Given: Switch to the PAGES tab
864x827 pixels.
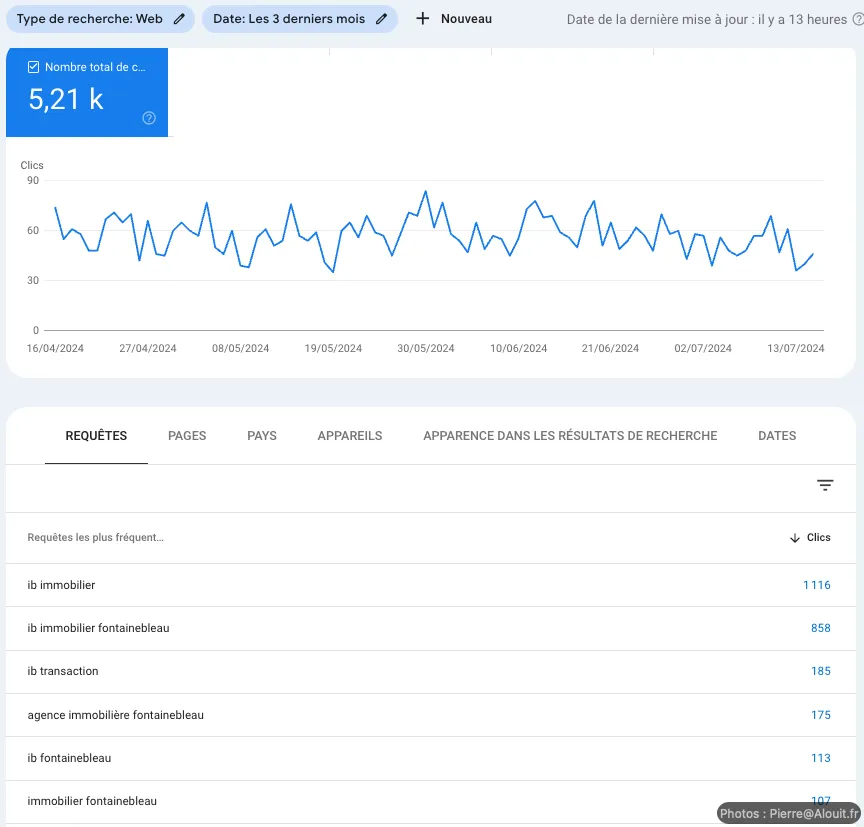Looking at the screenshot, I should 187,436.
